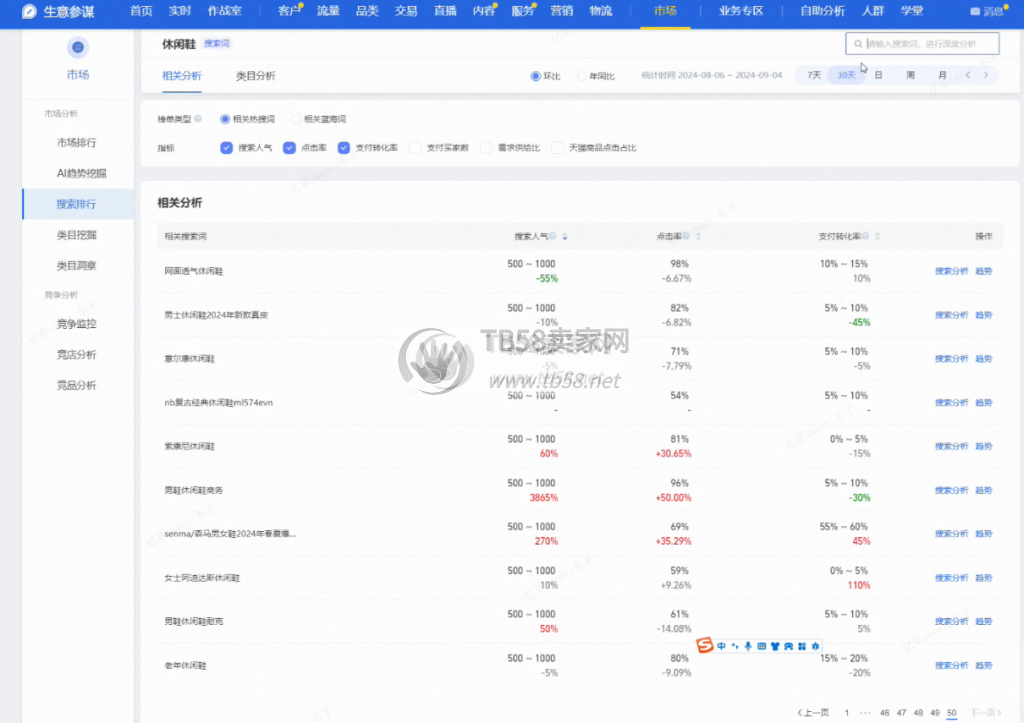Go to the previous date period arrow
The height and width of the screenshot is (723, 1024).
967,75
